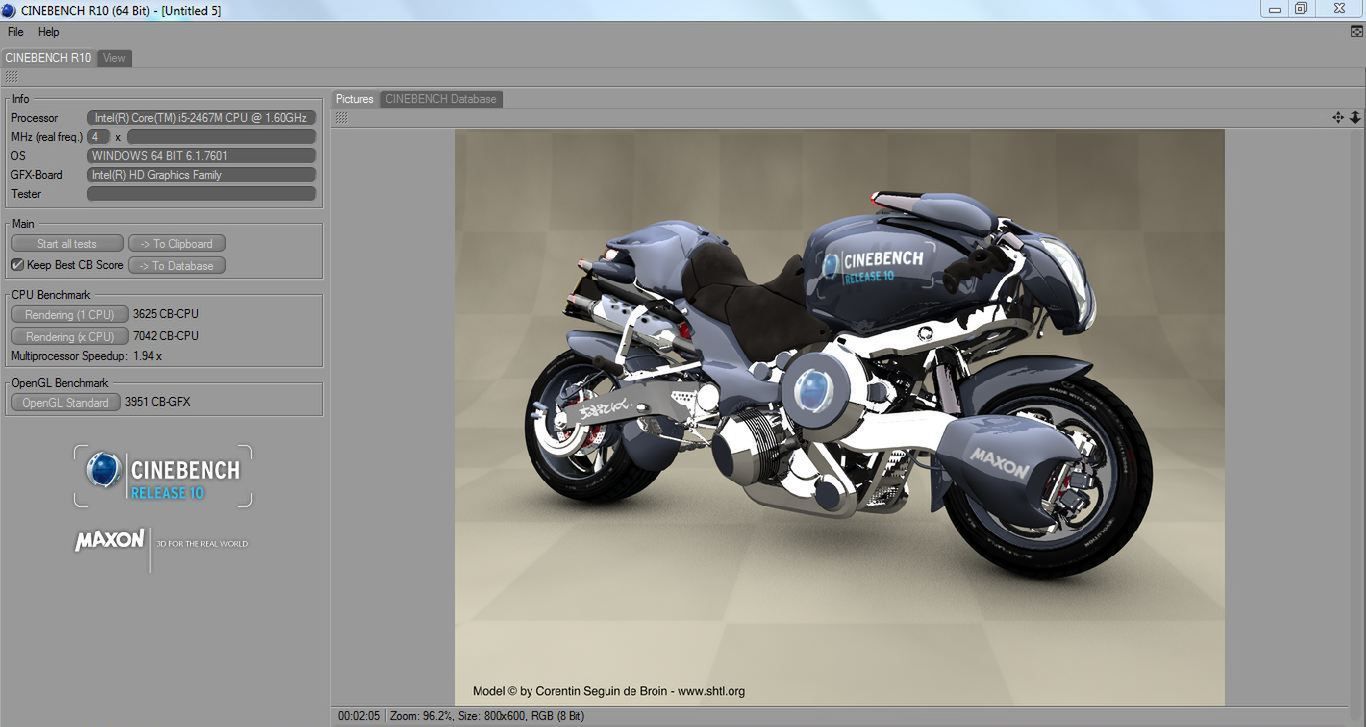Select the Pictures tab
1366x727 pixels.
coord(355,99)
